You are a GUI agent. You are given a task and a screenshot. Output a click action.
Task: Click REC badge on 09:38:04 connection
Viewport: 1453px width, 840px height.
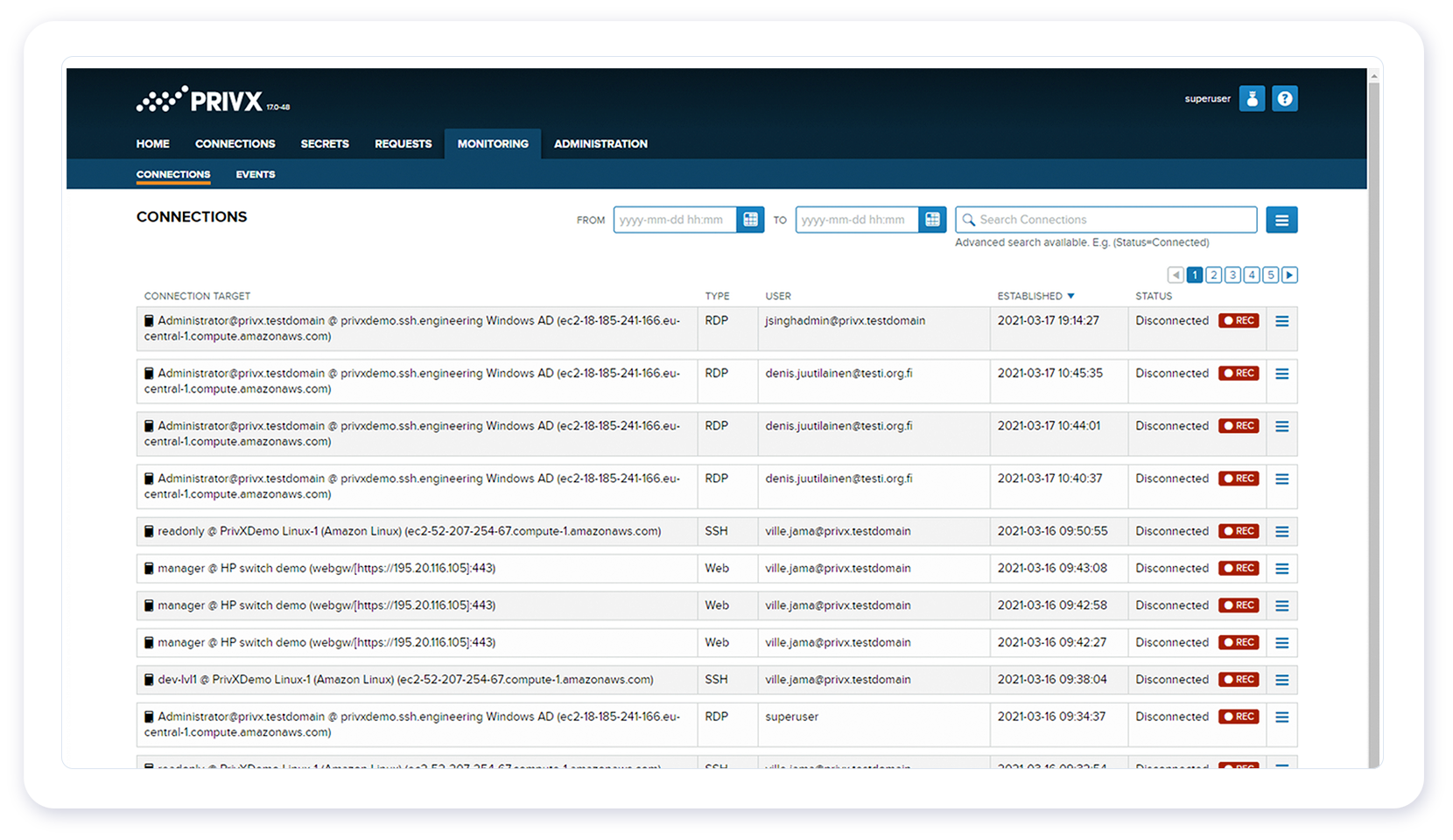(1239, 680)
